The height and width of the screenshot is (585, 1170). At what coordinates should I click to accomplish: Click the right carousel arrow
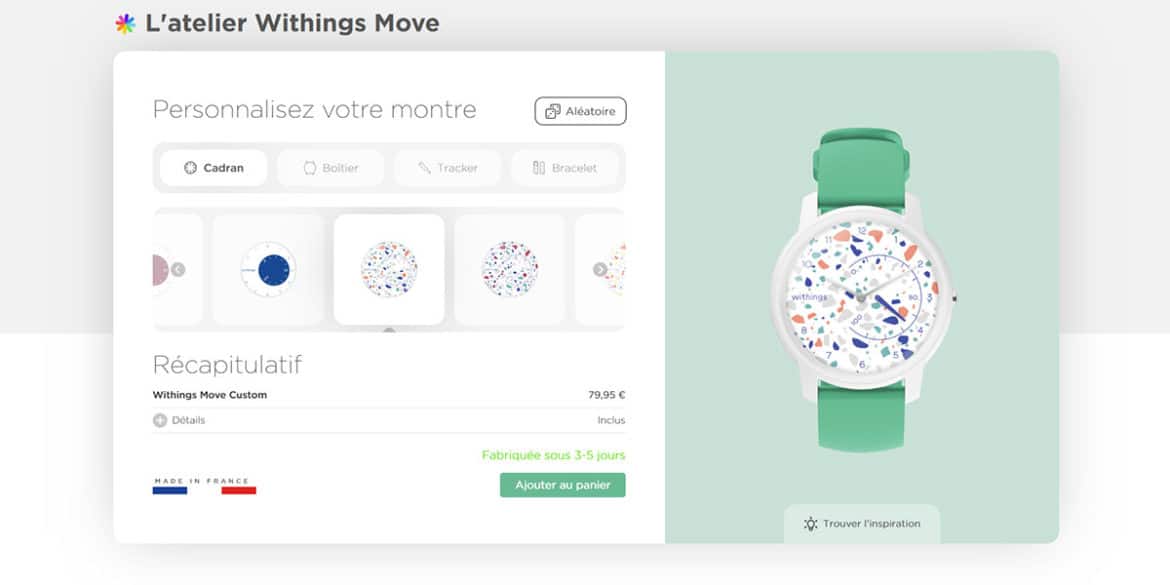click(x=600, y=269)
